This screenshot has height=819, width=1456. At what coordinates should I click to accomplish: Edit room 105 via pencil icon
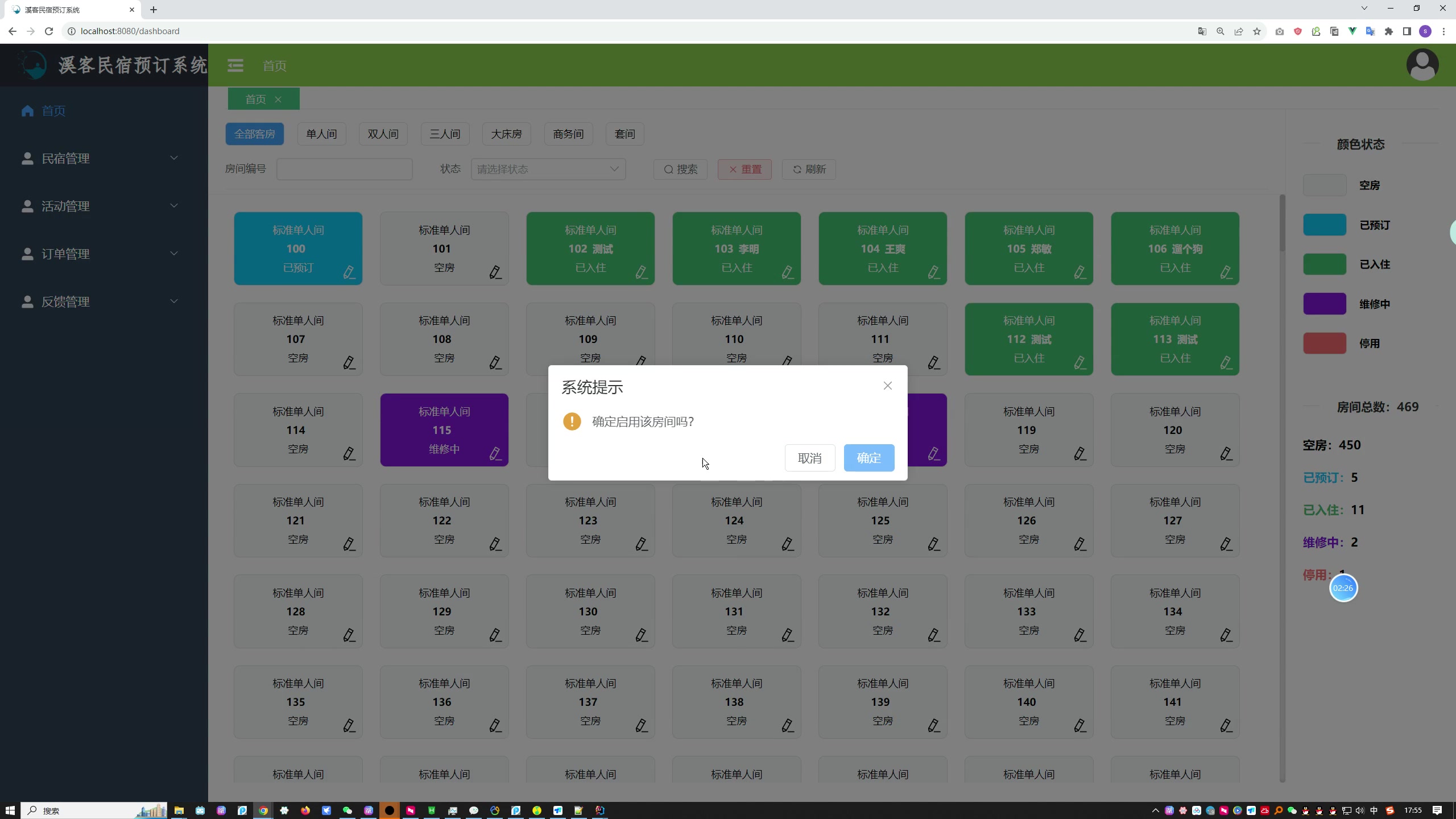pyautogui.click(x=1080, y=272)
